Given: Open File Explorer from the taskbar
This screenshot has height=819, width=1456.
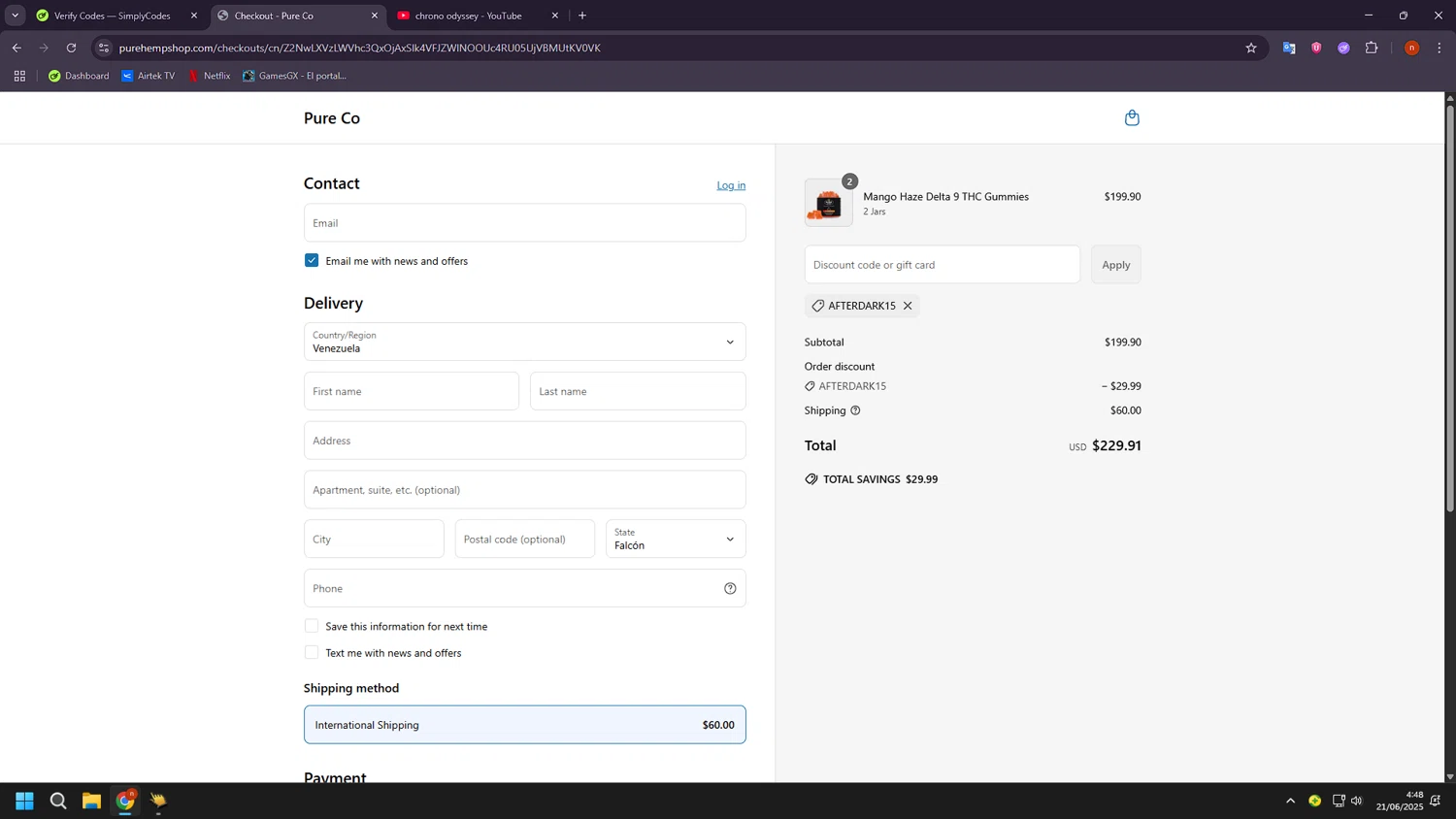Looking at the screenshot, I should [x=91, y=801].
